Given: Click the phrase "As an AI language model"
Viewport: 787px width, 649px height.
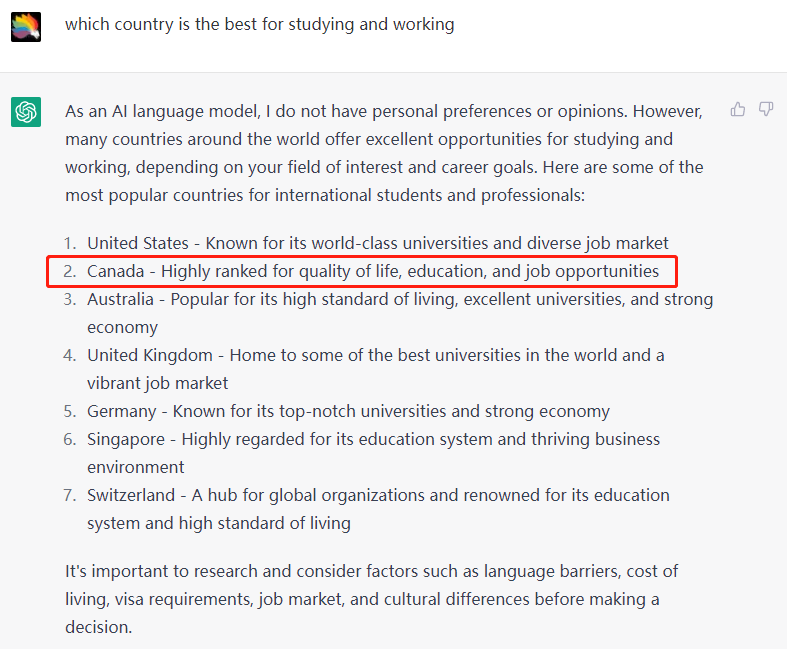Looking at the screenshot, I should [x=159, y=111].
